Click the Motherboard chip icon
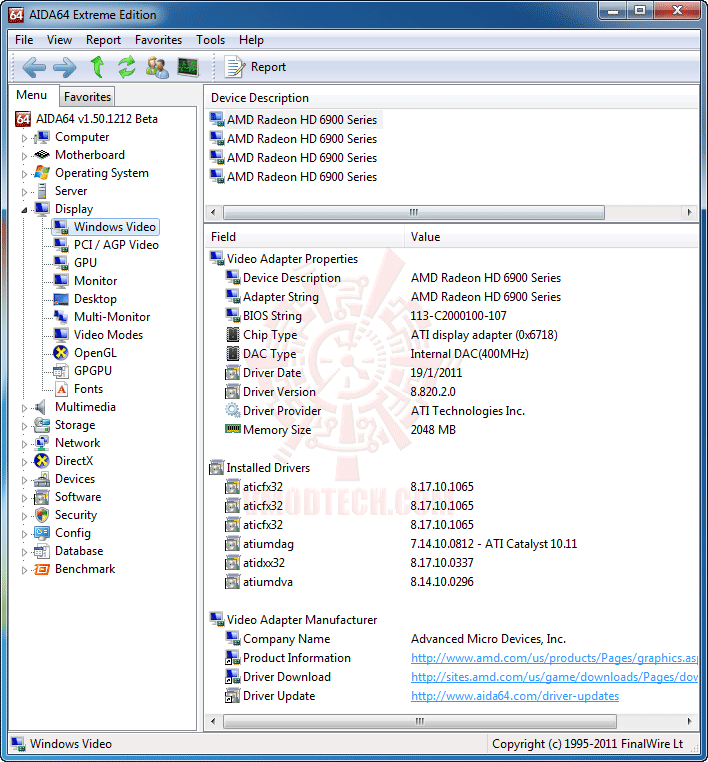 [x=42, y=155]
